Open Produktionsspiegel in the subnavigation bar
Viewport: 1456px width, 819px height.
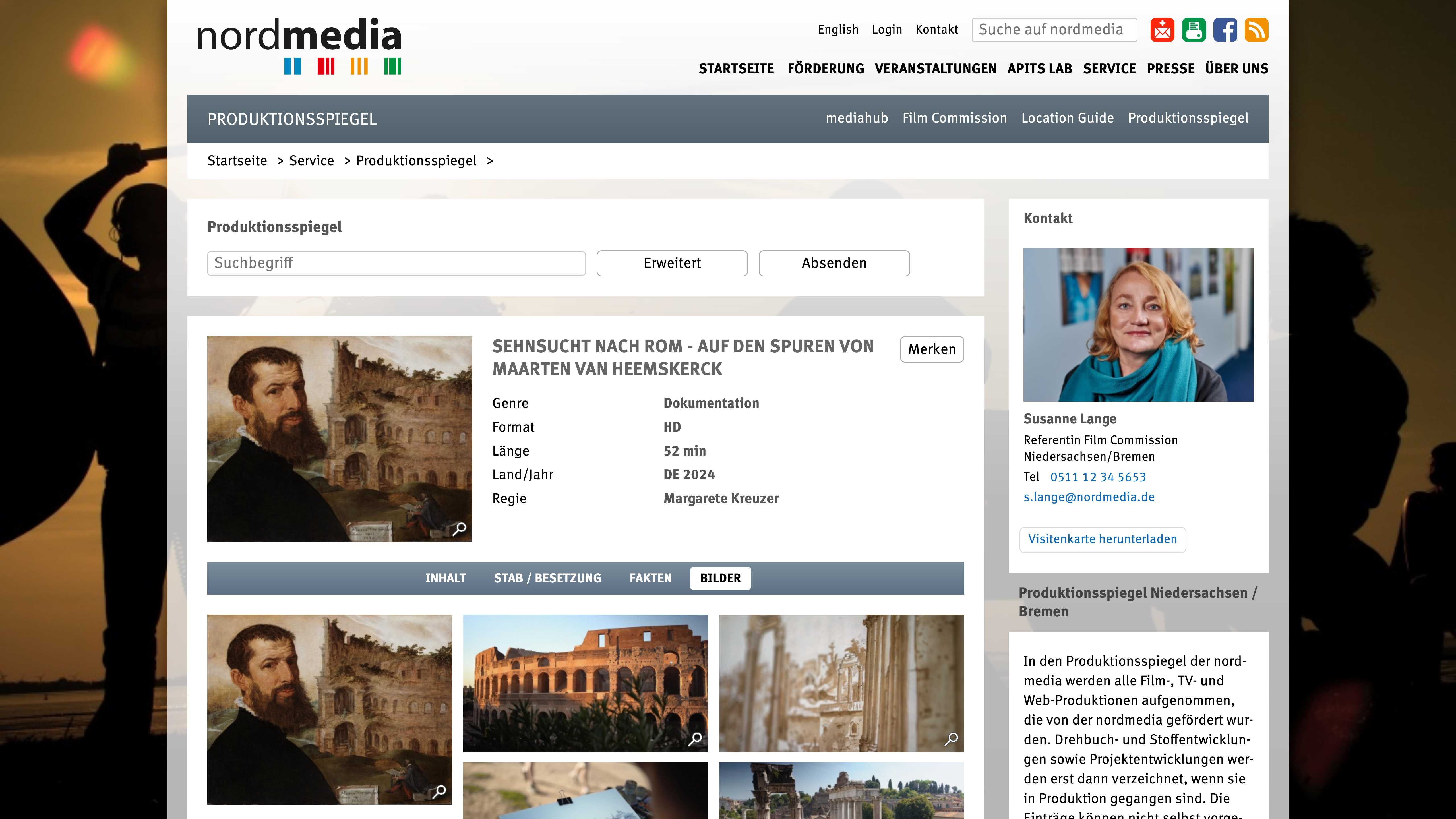click(1188, 118)
